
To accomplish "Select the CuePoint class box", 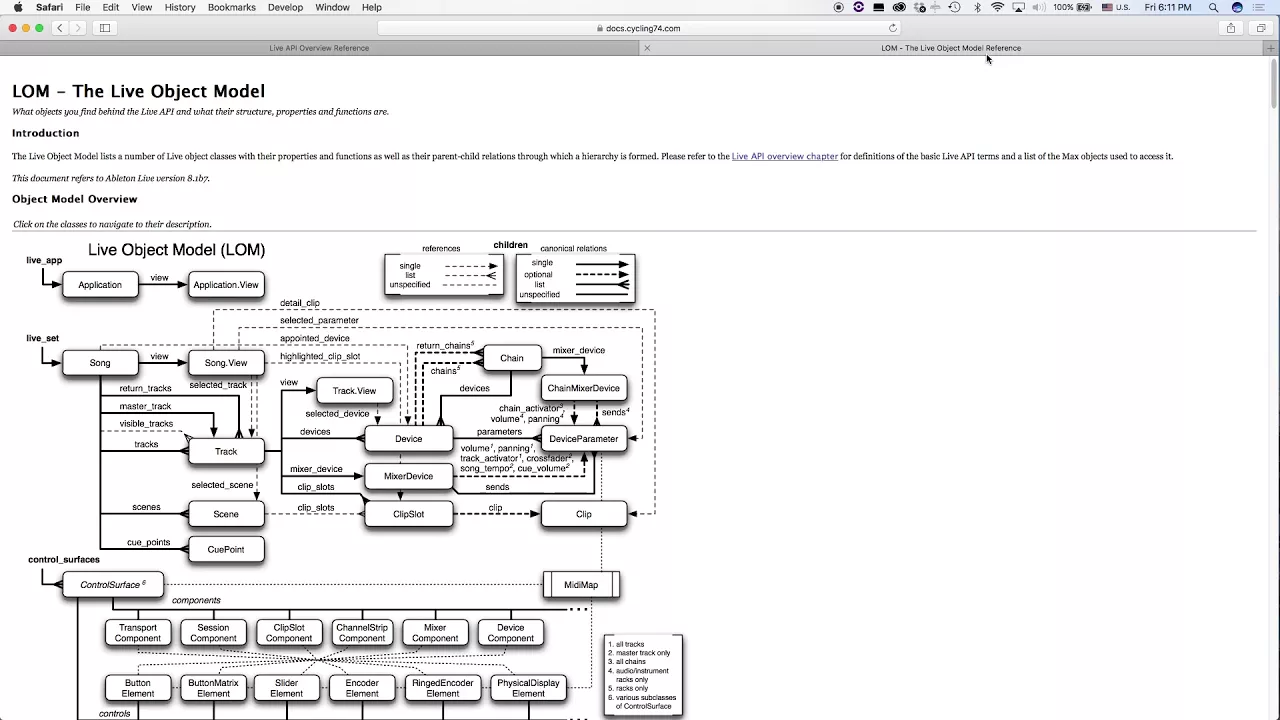I will coord(226,550).
